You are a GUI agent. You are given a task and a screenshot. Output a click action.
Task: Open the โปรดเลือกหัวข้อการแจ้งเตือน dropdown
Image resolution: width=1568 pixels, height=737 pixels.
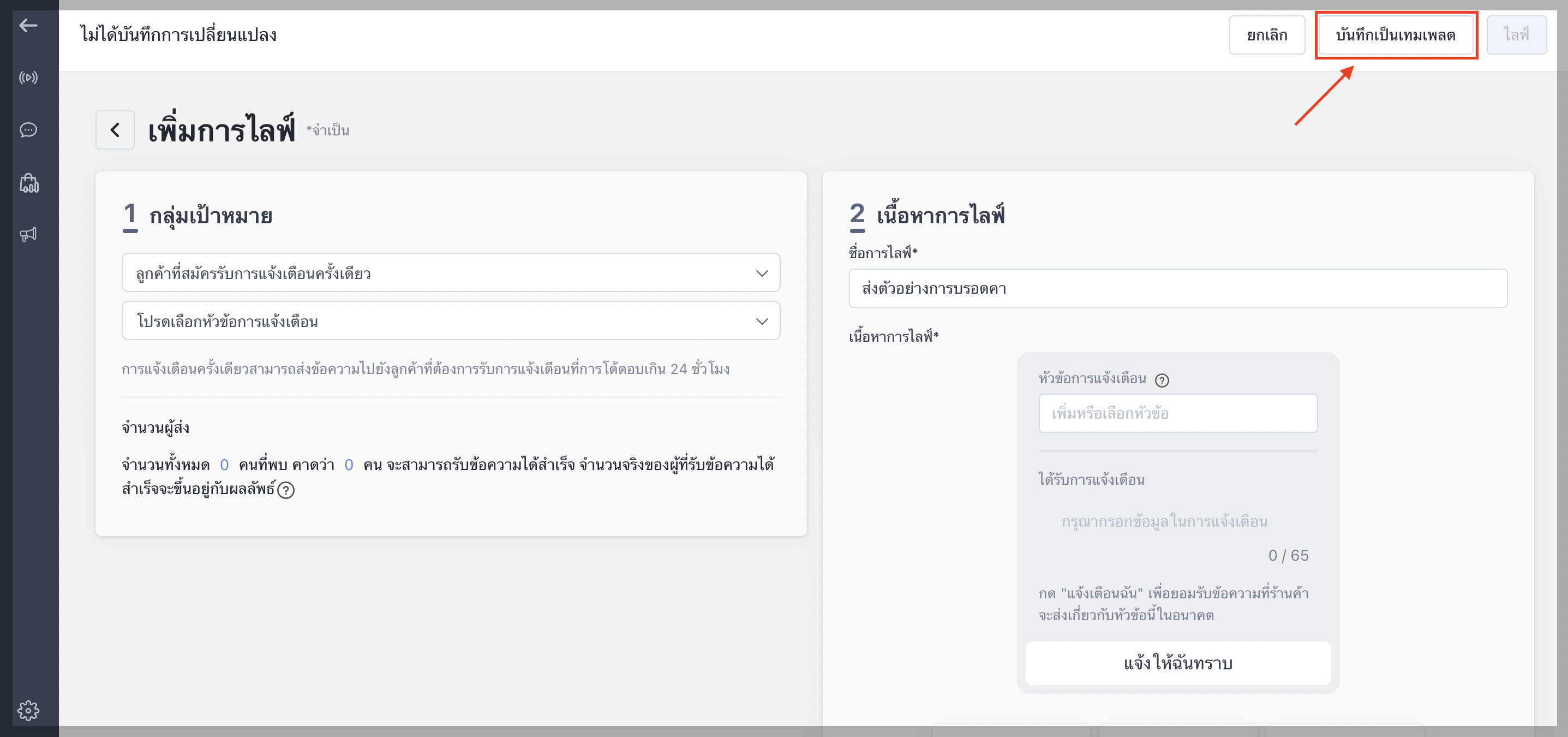point(451,321)
